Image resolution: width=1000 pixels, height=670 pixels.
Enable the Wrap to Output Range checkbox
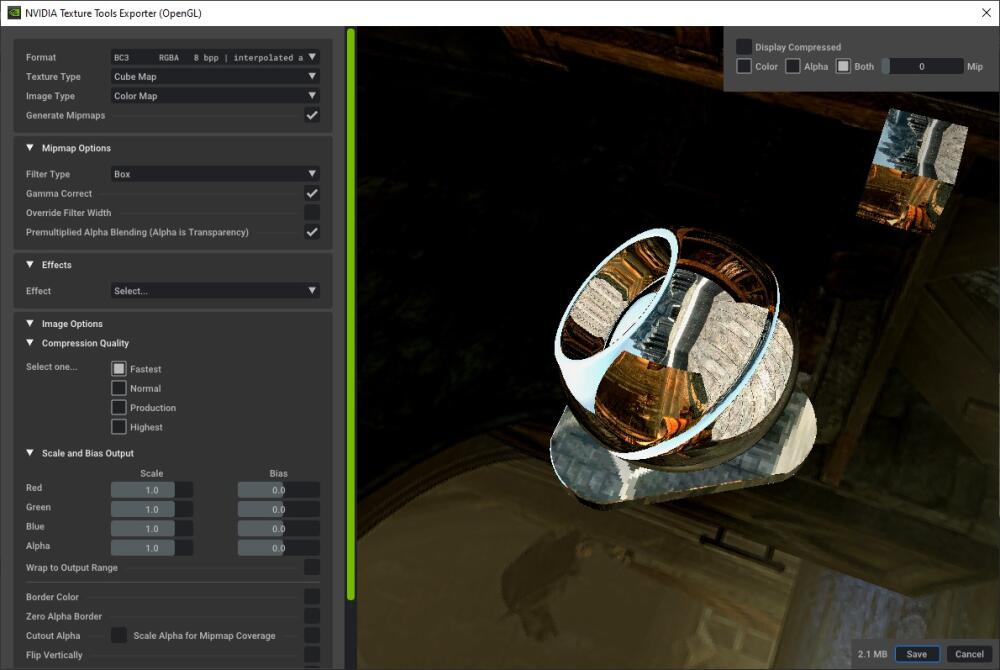click(312, 567)
